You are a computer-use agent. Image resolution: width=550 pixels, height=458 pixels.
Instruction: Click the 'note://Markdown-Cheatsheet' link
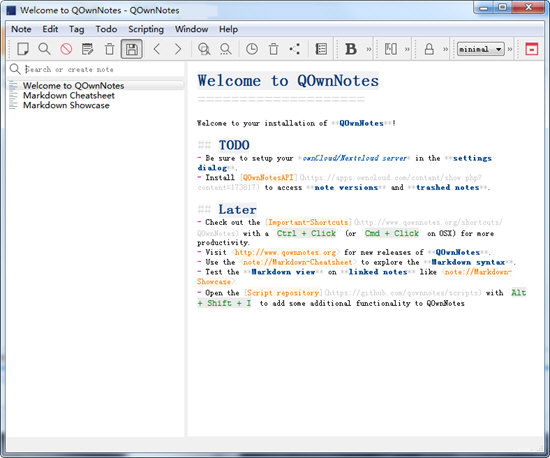(297, 262)
